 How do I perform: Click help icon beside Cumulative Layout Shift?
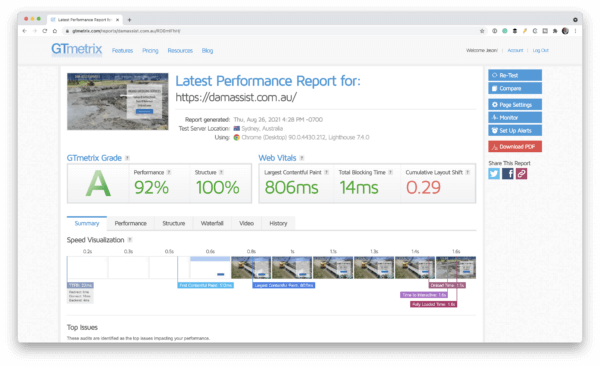tap(468, 173)
